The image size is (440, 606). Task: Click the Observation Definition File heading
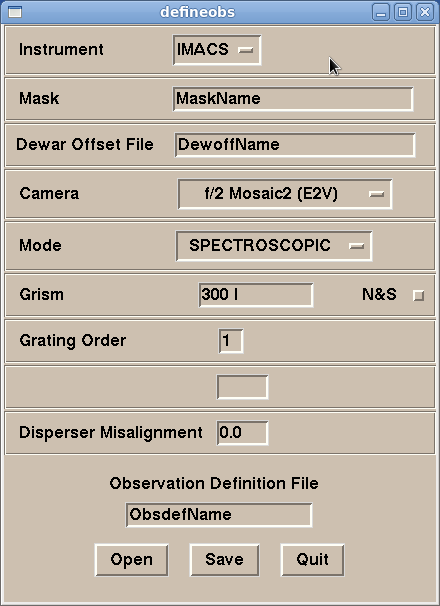(214, 483)
